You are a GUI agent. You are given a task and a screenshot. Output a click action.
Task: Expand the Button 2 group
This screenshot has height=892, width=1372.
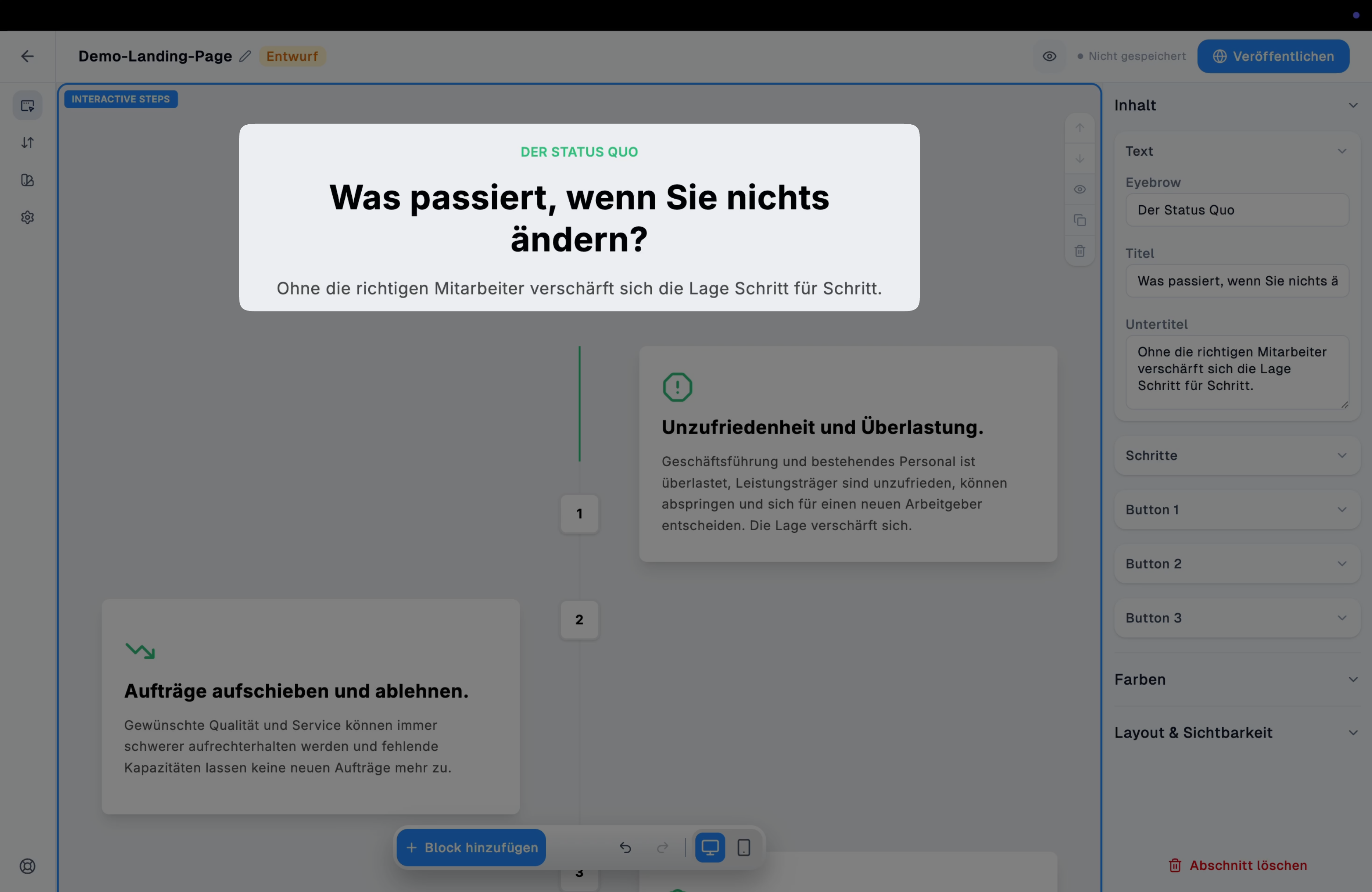click(1237, 564)
